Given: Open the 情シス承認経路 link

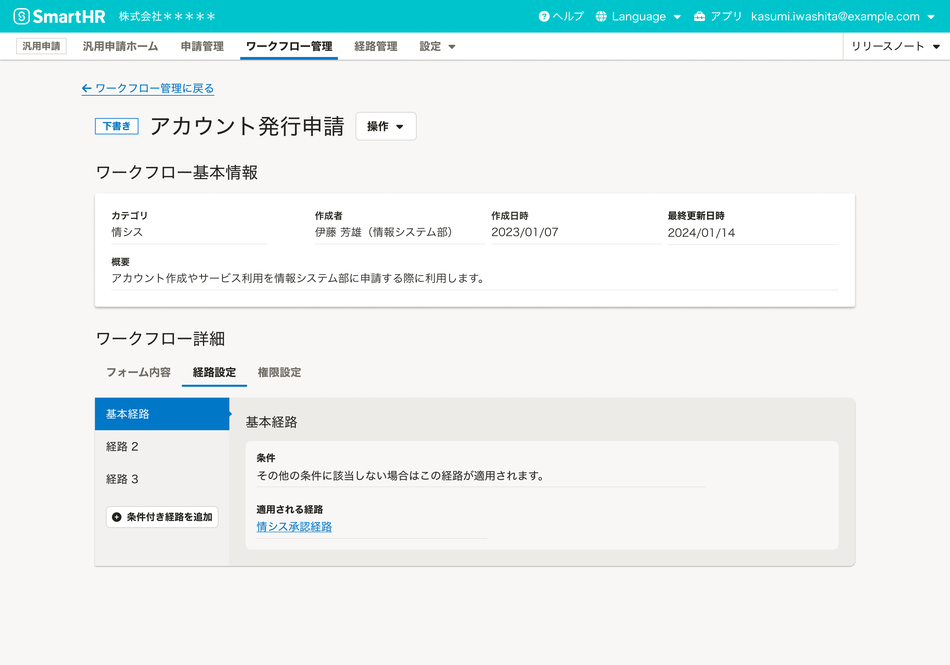Looking at the screenshot, I should point(294,527).
